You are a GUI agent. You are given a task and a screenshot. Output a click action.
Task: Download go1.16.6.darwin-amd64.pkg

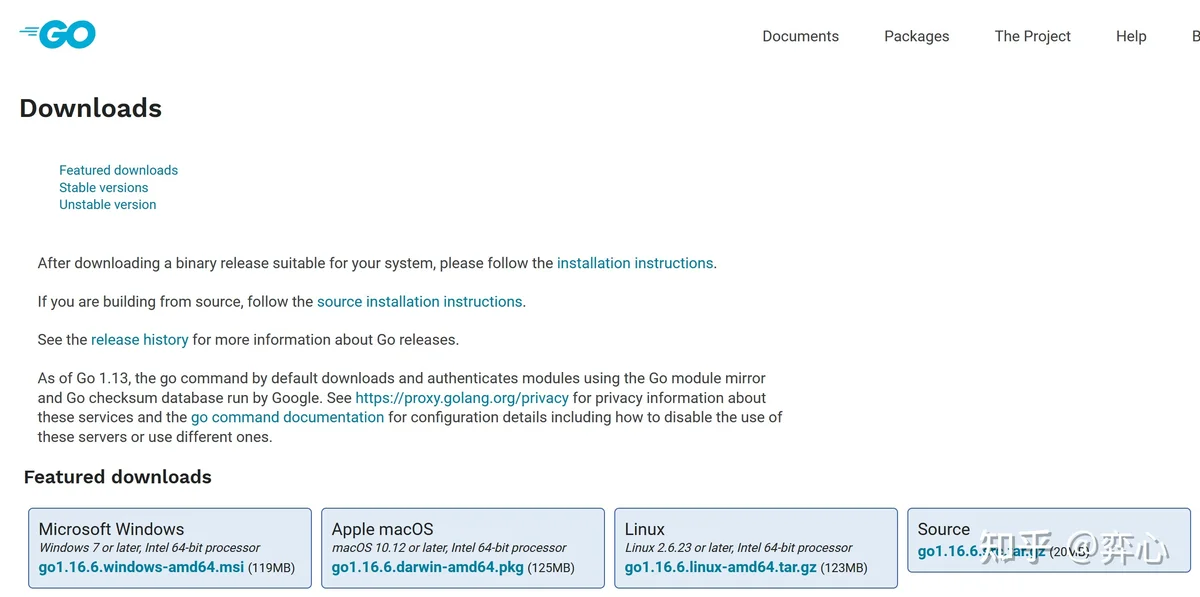(428, 567)
